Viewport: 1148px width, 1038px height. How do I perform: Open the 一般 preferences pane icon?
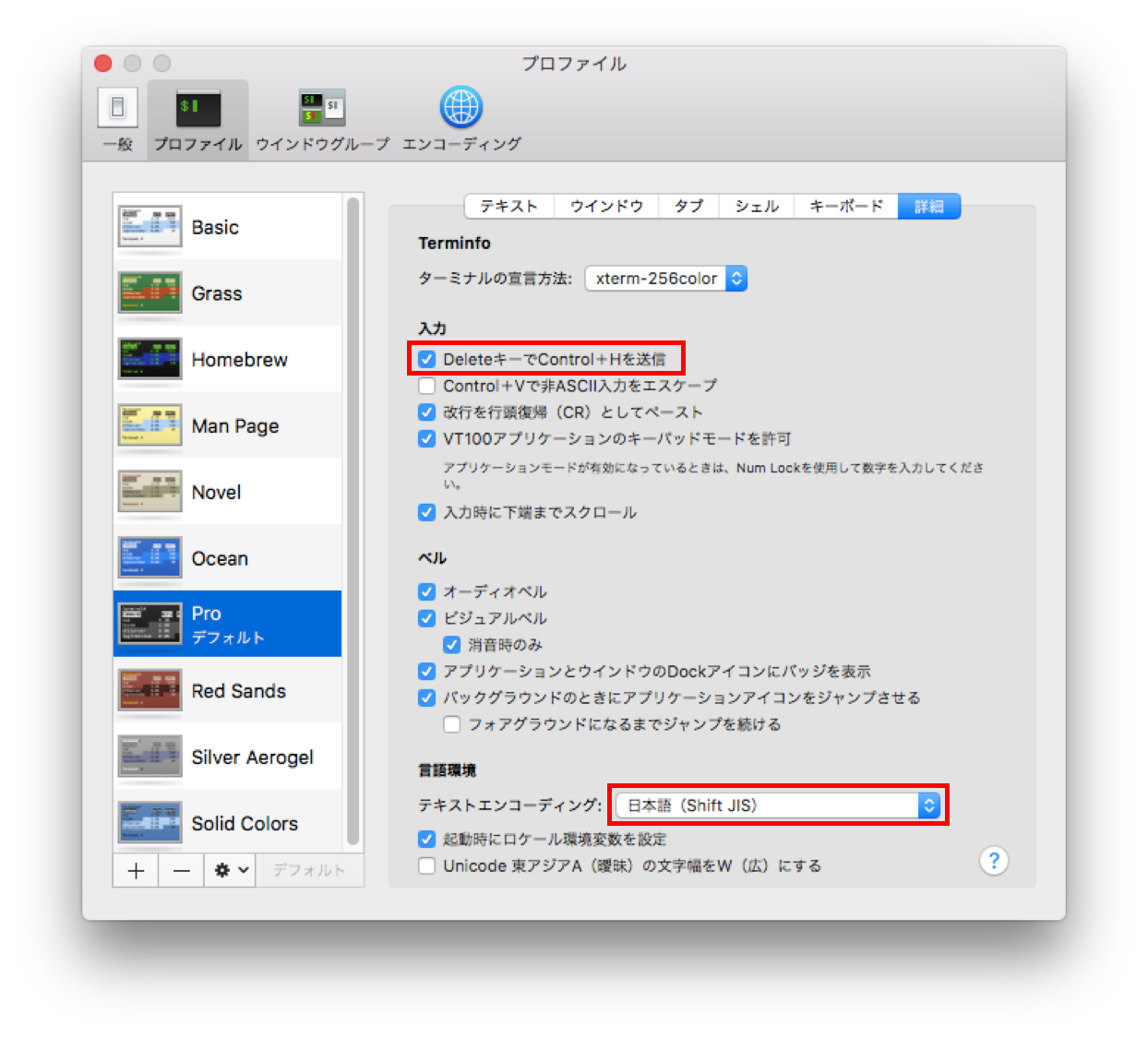(118, 109)
